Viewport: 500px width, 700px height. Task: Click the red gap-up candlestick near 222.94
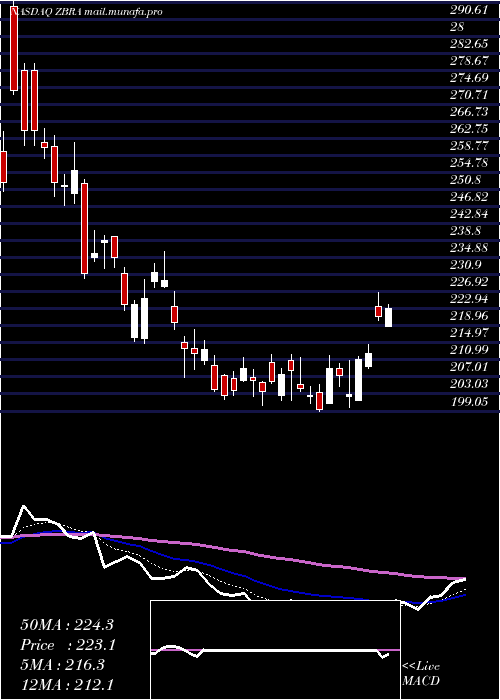click(x=379, y=307)
